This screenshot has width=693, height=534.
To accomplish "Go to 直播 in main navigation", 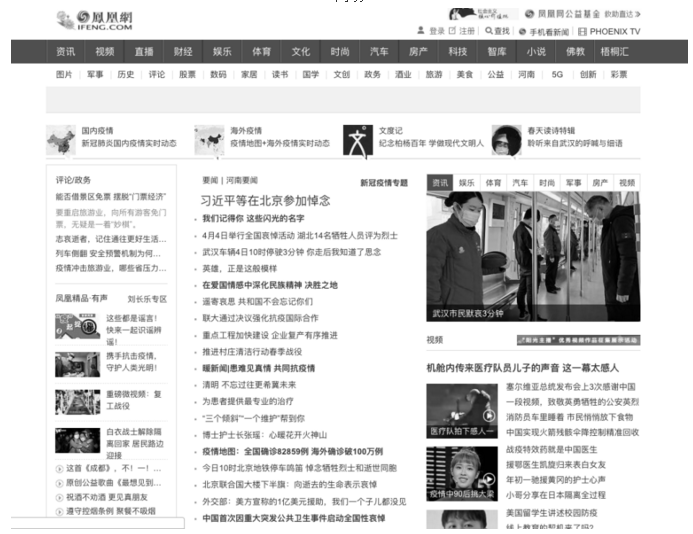I will tap(144, 52).
